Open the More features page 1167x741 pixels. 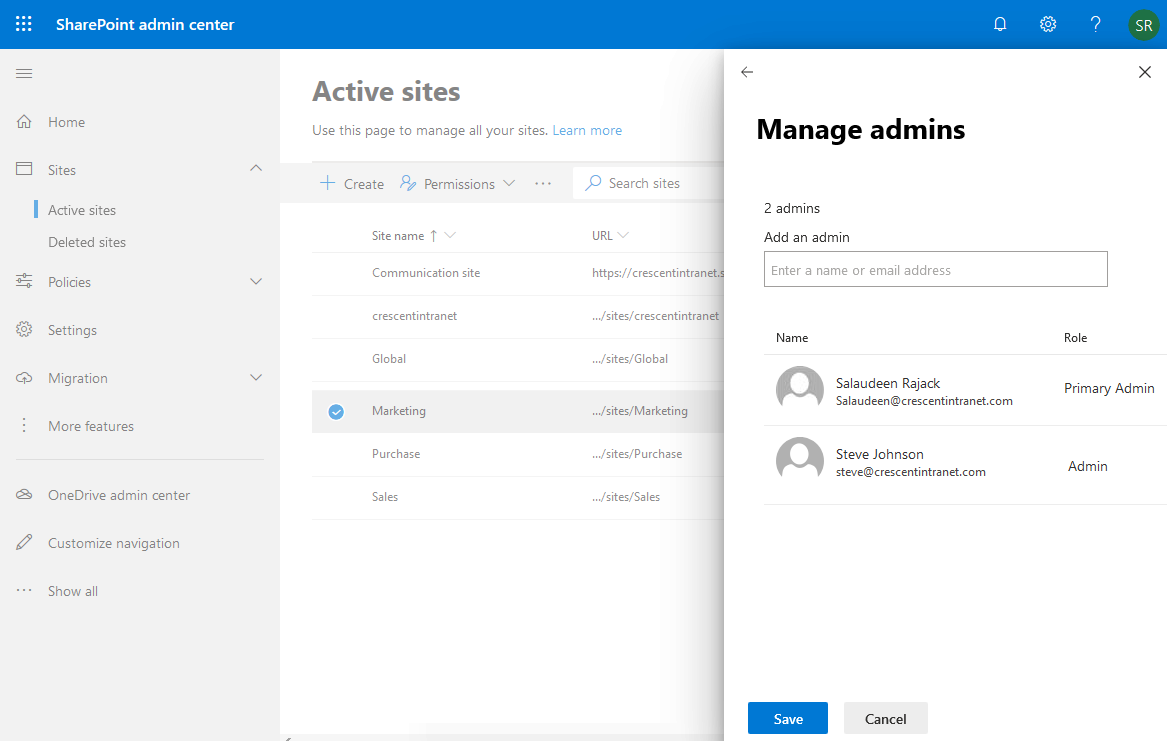coord(91,425)
